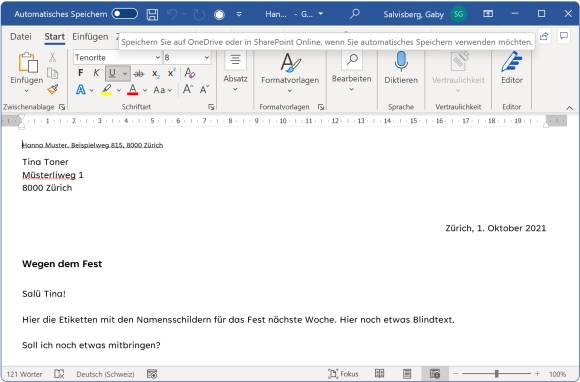Toggle the Automatisches Speichern switch
The width and height of the screenshot is (580, 382).
click(125, 14)
